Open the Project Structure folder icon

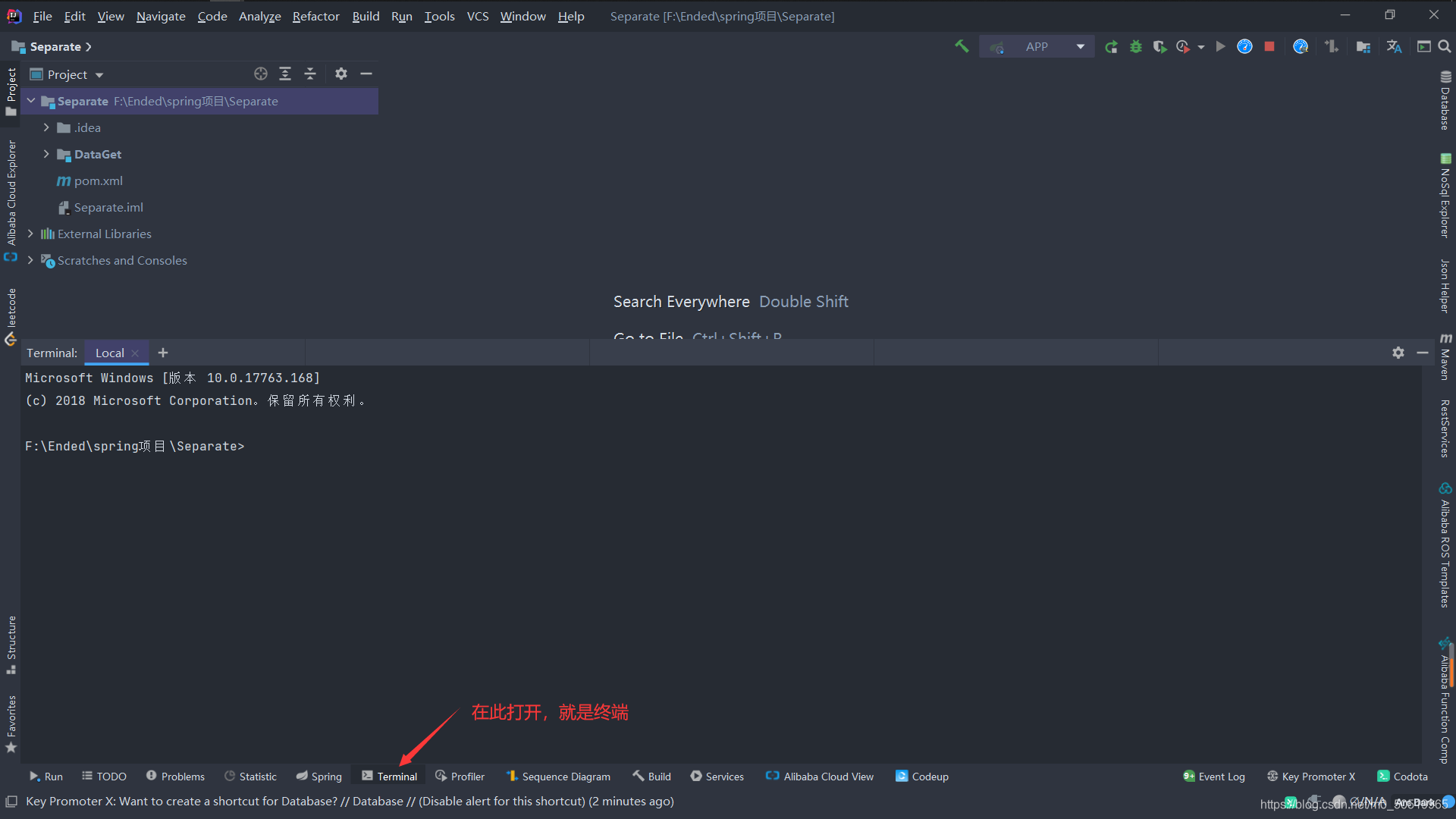pyautogui.click(x=1363, y=47)
